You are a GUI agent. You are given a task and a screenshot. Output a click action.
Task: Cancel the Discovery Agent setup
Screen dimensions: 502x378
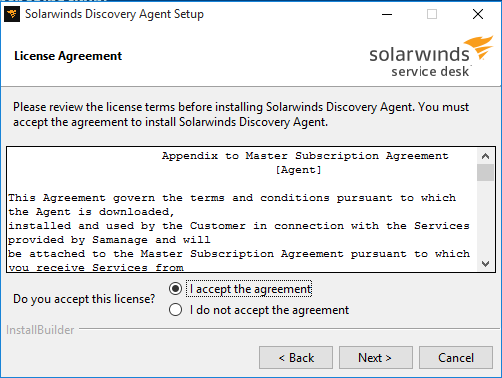(x=456, y=358)
